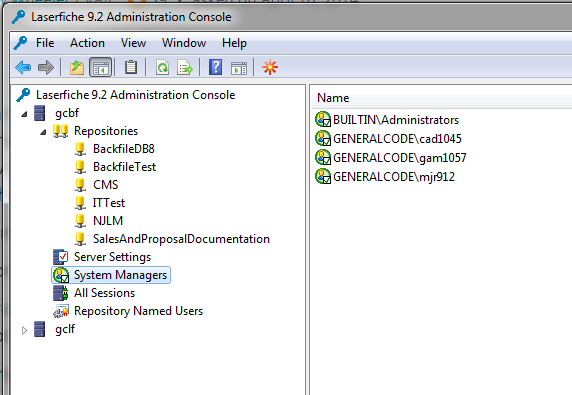Screen dimensions: 572x395
Task: Open Server Settings node
Action: 112,257
